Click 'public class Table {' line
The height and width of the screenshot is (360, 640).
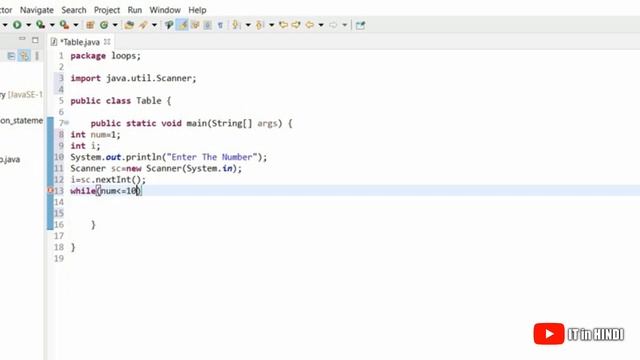[x=120, y=101]
